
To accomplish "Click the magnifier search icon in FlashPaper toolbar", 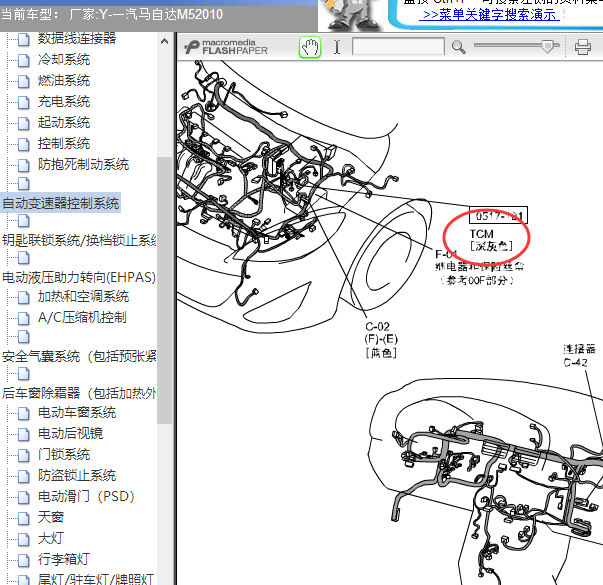I will pyautogui.click(x=458, y=47).
